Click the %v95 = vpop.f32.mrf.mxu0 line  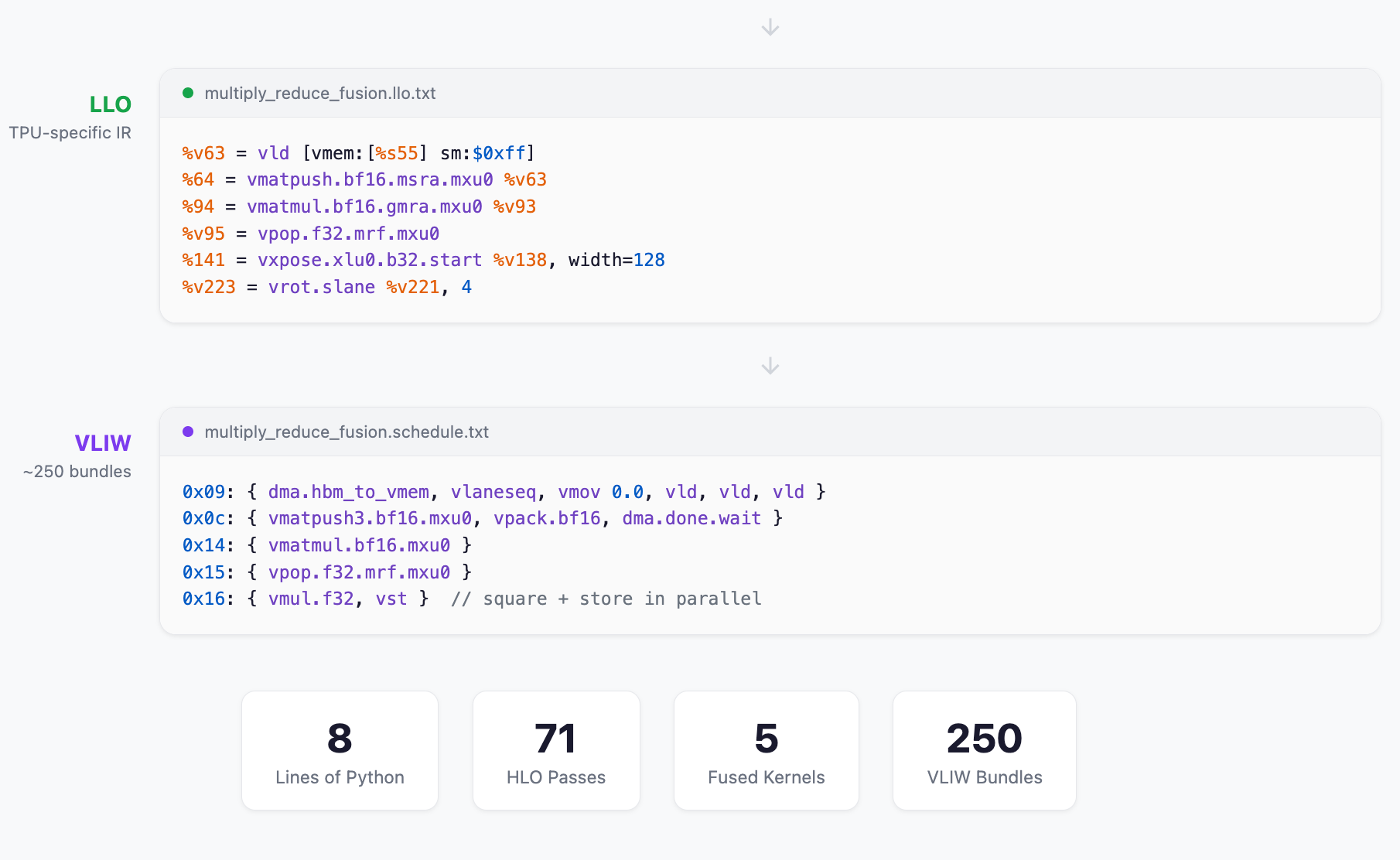(x=311, y=234)
